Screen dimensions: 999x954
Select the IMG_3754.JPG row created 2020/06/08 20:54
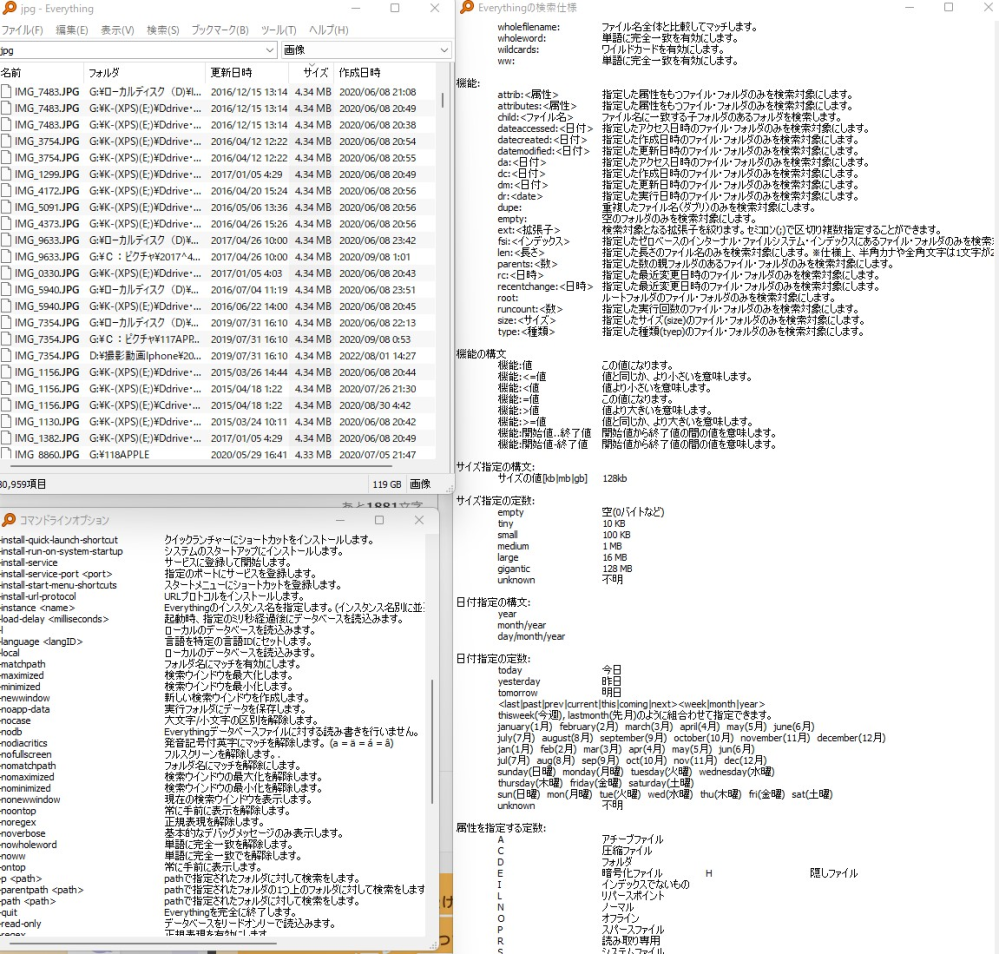tap(218, 141)
